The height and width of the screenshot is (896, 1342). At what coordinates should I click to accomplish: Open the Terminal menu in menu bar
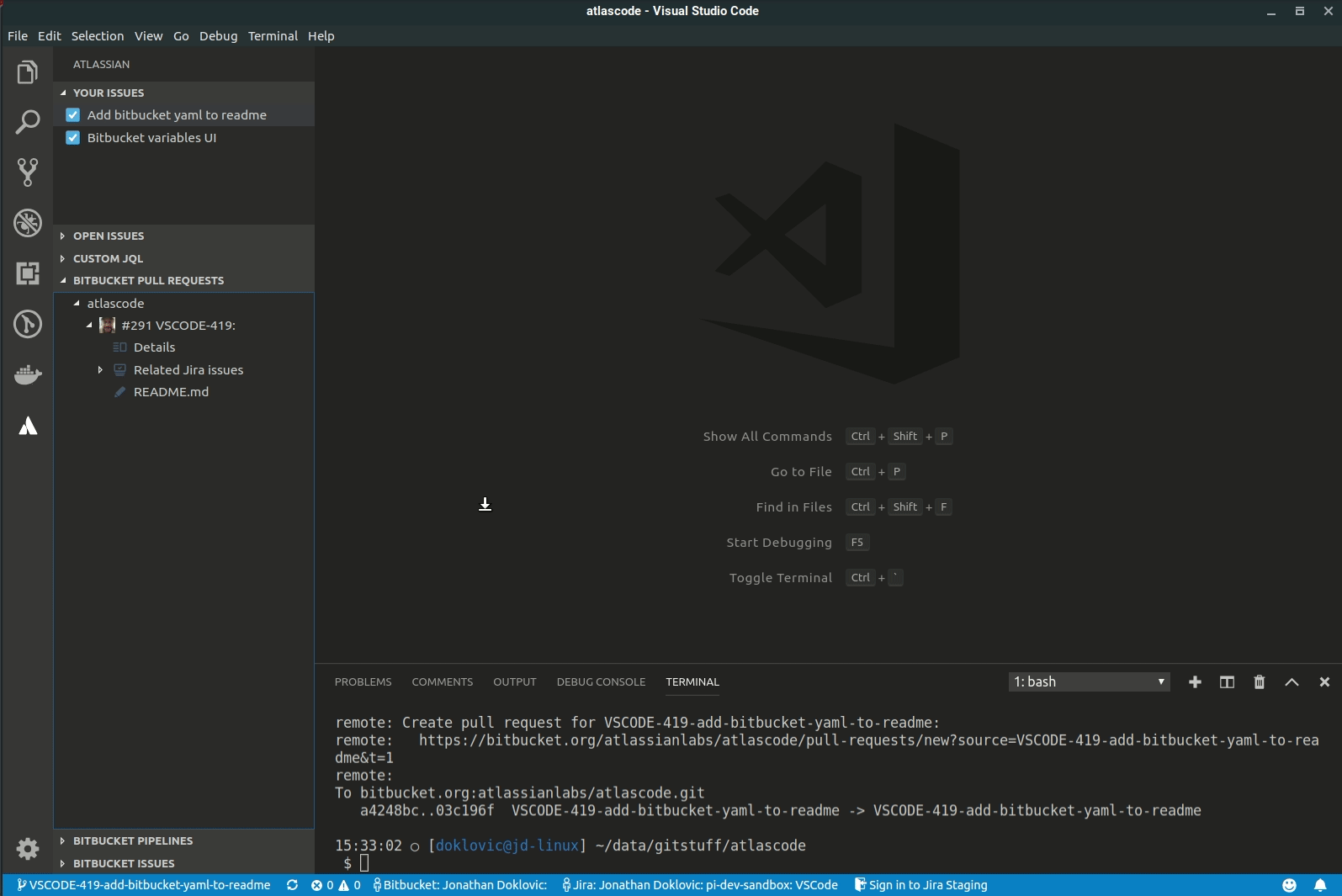pos(273,36)
